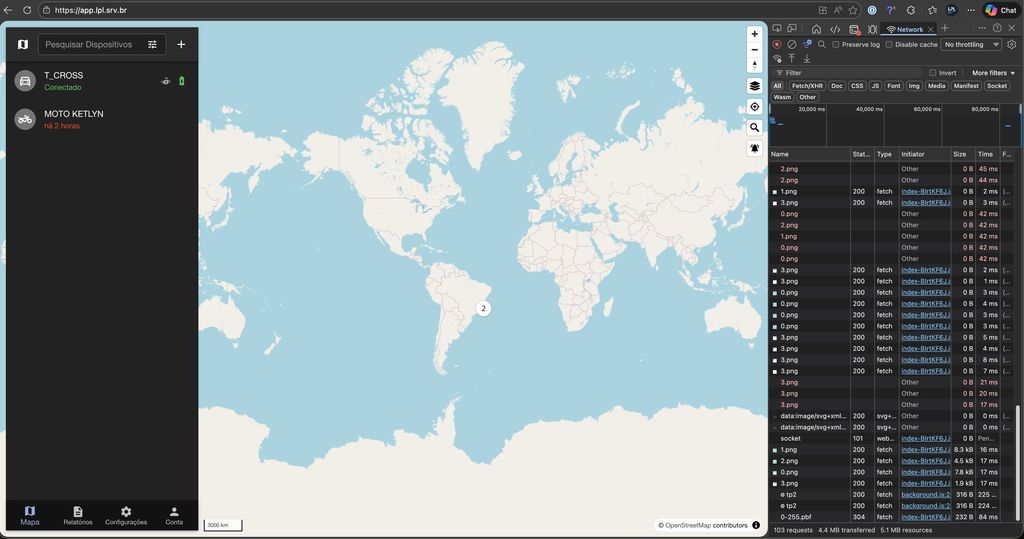Center map on current location

pyautogui.click(x=754, y=106)
